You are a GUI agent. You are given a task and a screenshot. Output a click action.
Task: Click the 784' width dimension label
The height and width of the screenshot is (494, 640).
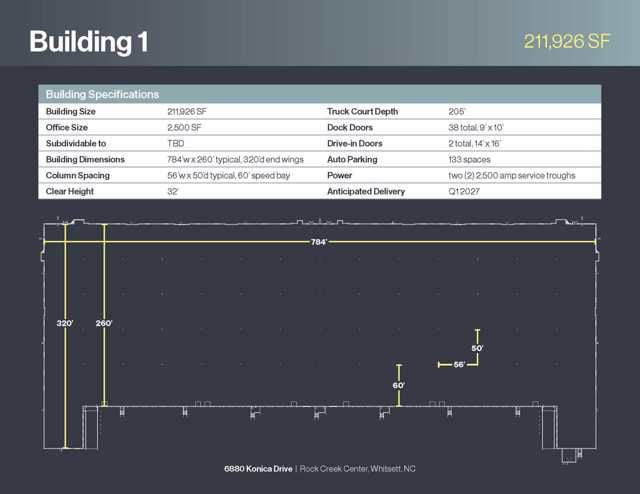pos(320,242)
